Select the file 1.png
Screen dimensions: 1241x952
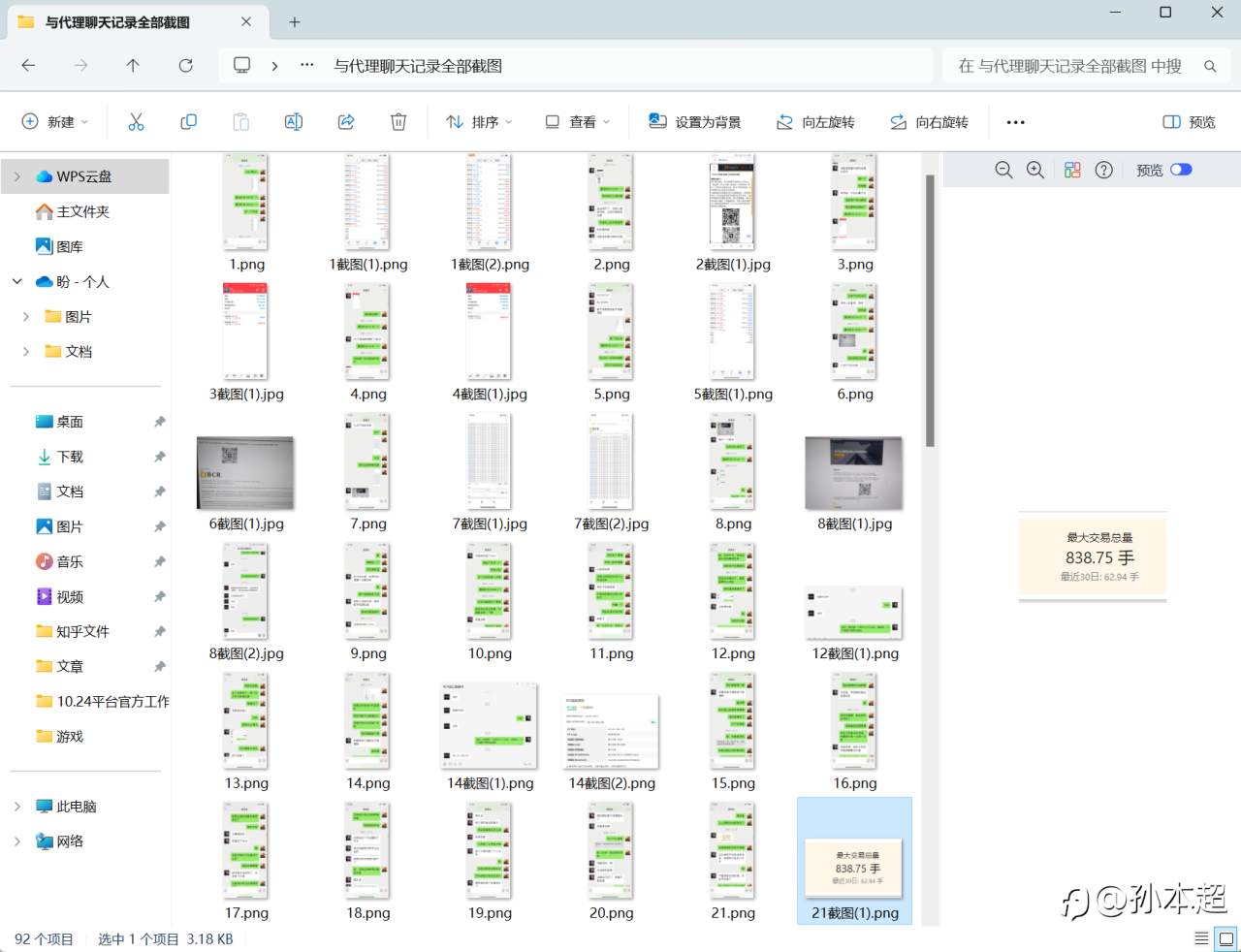(x=246, y=213)
